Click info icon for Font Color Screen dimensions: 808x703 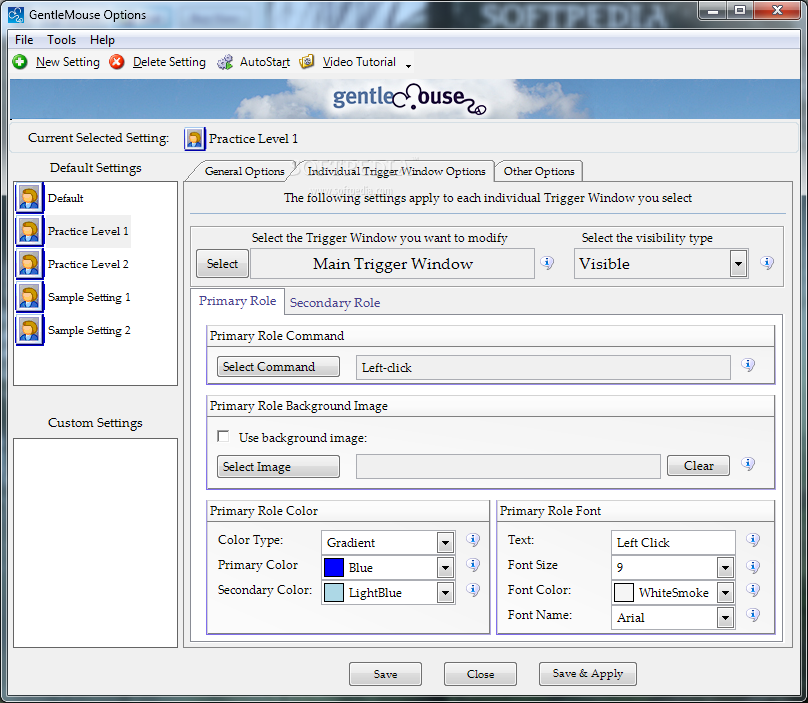[x=753, y=590]
